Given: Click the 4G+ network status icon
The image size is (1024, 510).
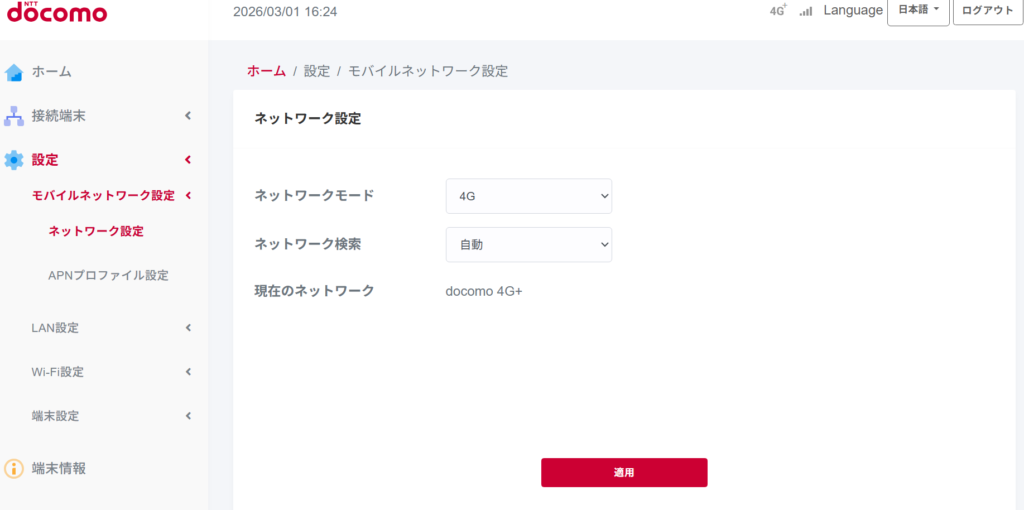Looking at the screenshot, I should point(778,11).
